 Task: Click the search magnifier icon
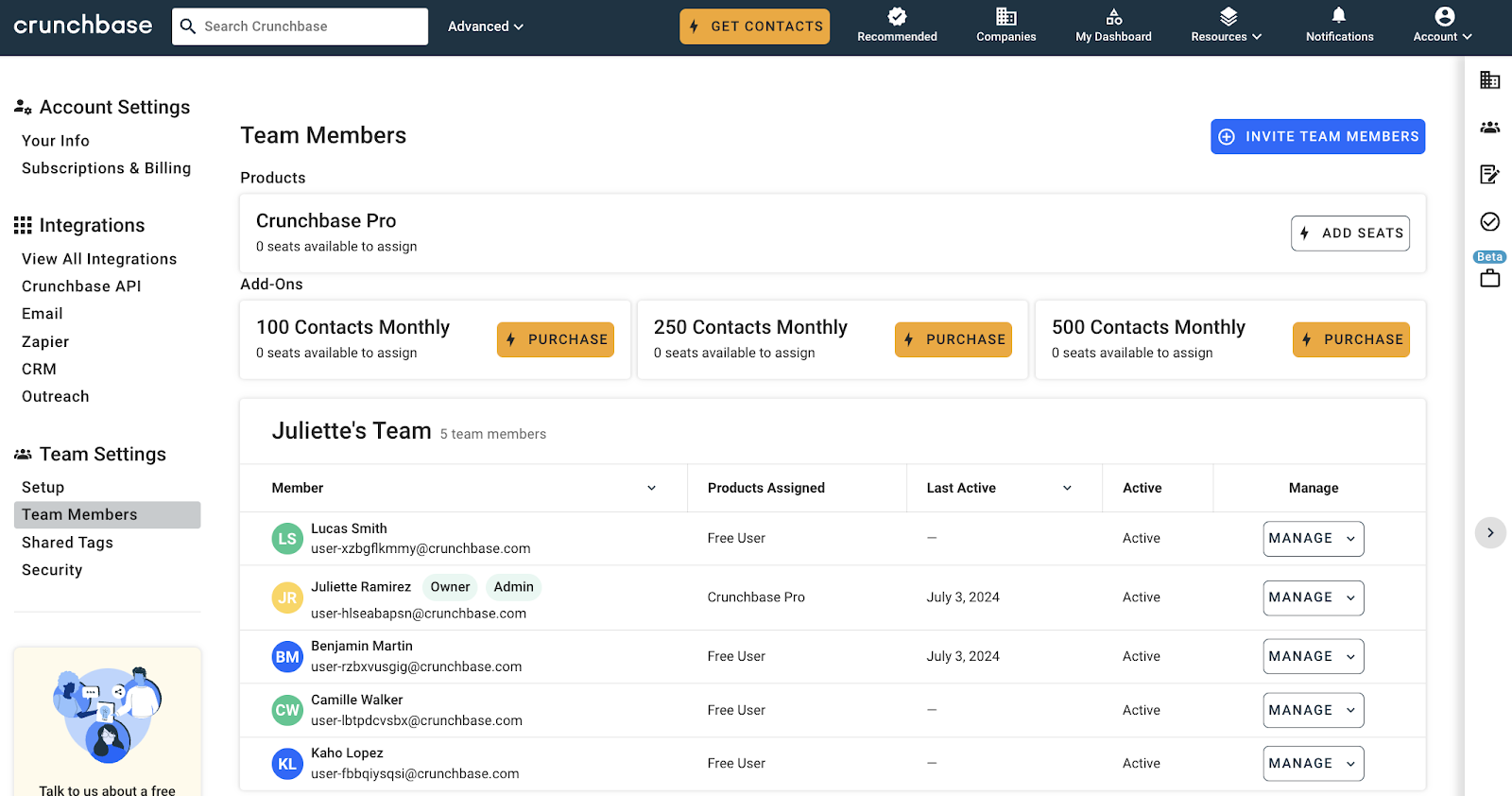click(x=188, y=26)
